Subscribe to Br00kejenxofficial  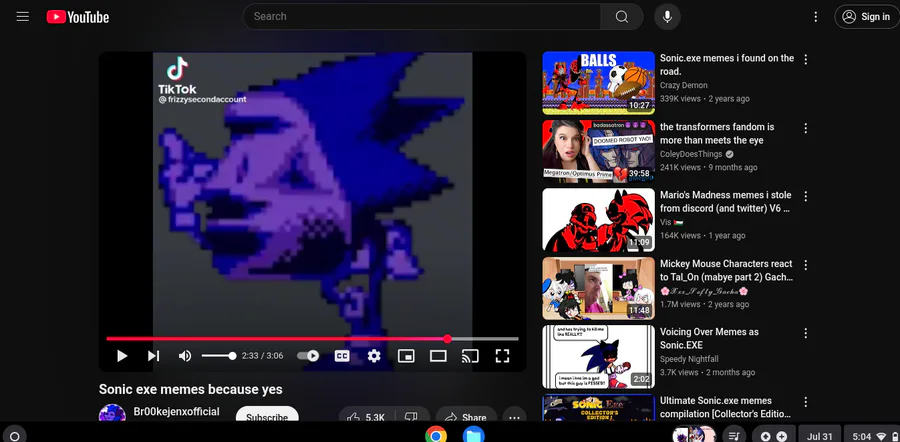tap(267, 414)
